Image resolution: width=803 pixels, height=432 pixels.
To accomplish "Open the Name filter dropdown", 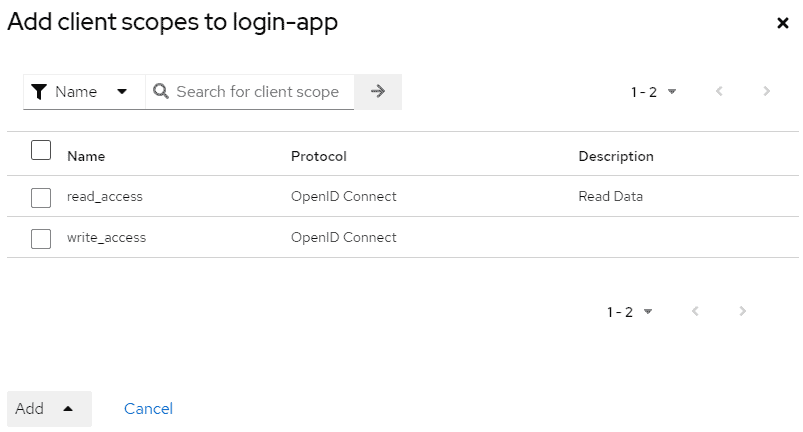I will tap(84, 92).
